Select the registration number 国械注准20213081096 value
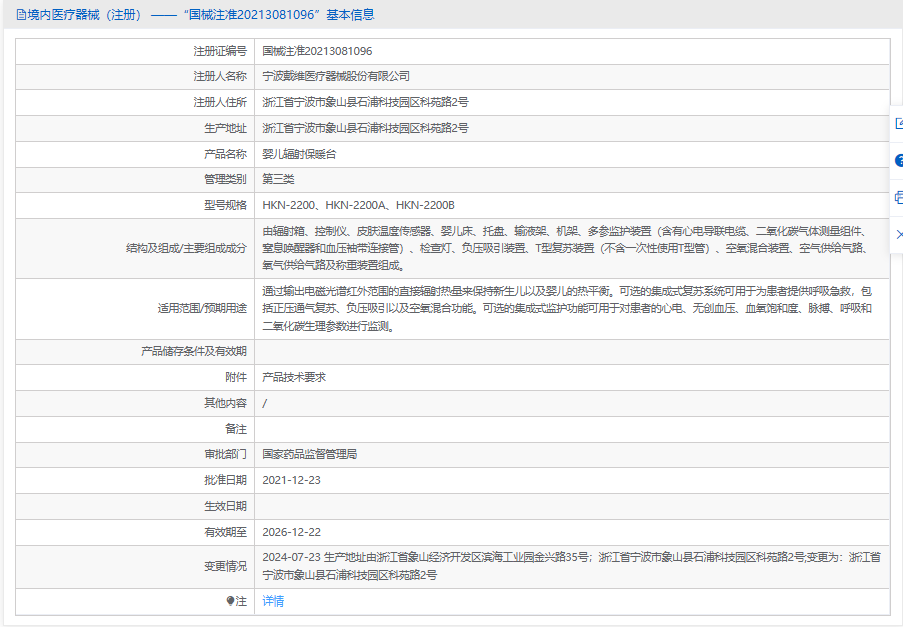Viewport: 903px width, 627px height. click(317, 51)
